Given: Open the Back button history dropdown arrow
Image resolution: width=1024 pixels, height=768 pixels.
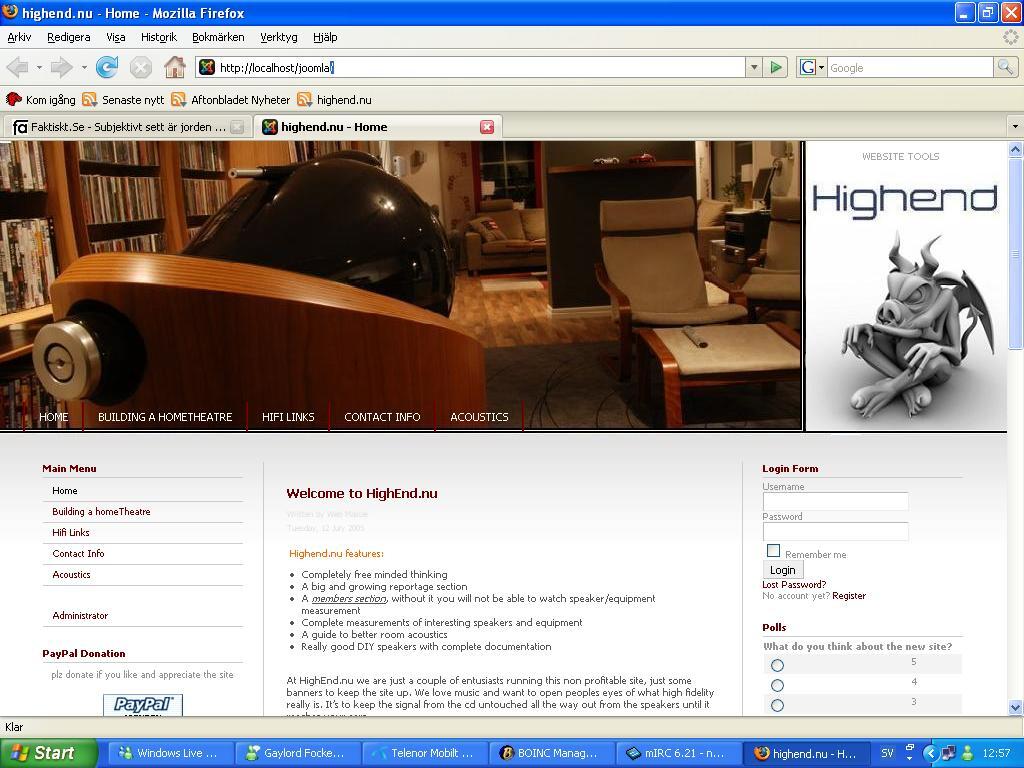Looking at the screenshot, I should tap(39, 67).
